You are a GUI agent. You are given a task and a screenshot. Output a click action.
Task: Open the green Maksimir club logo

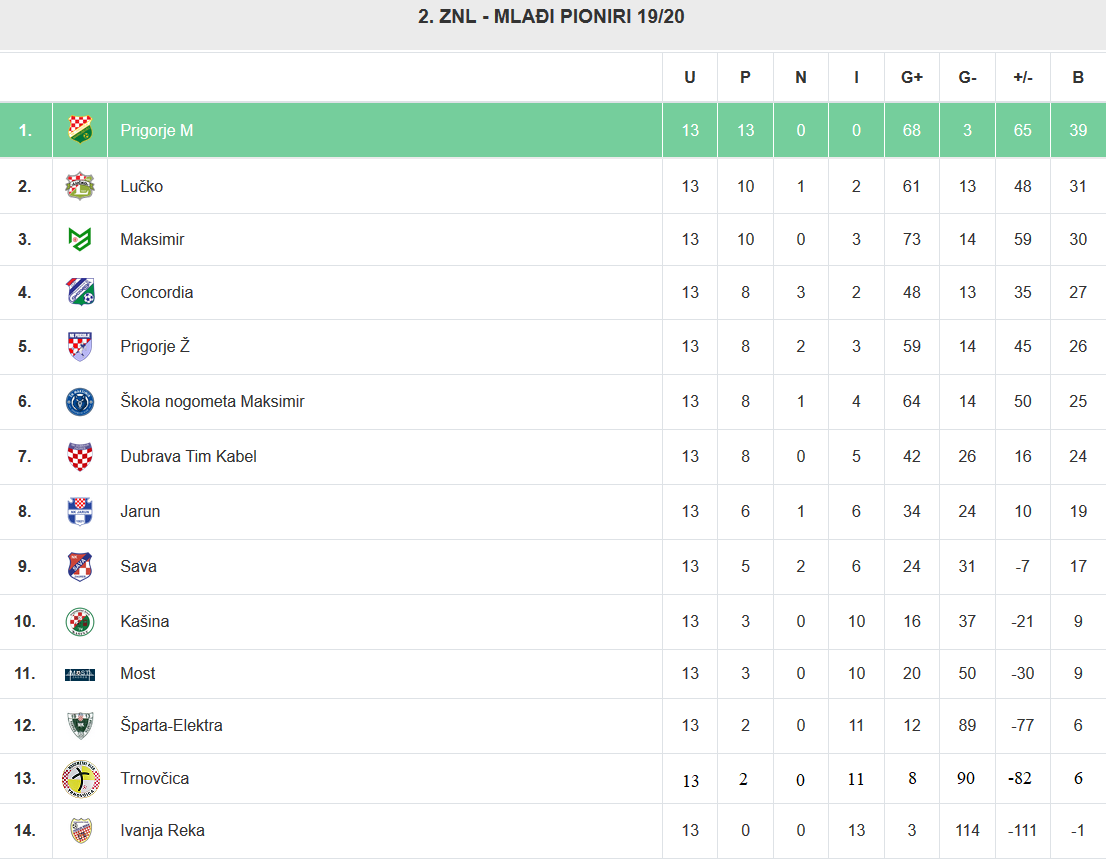[80, 239]
